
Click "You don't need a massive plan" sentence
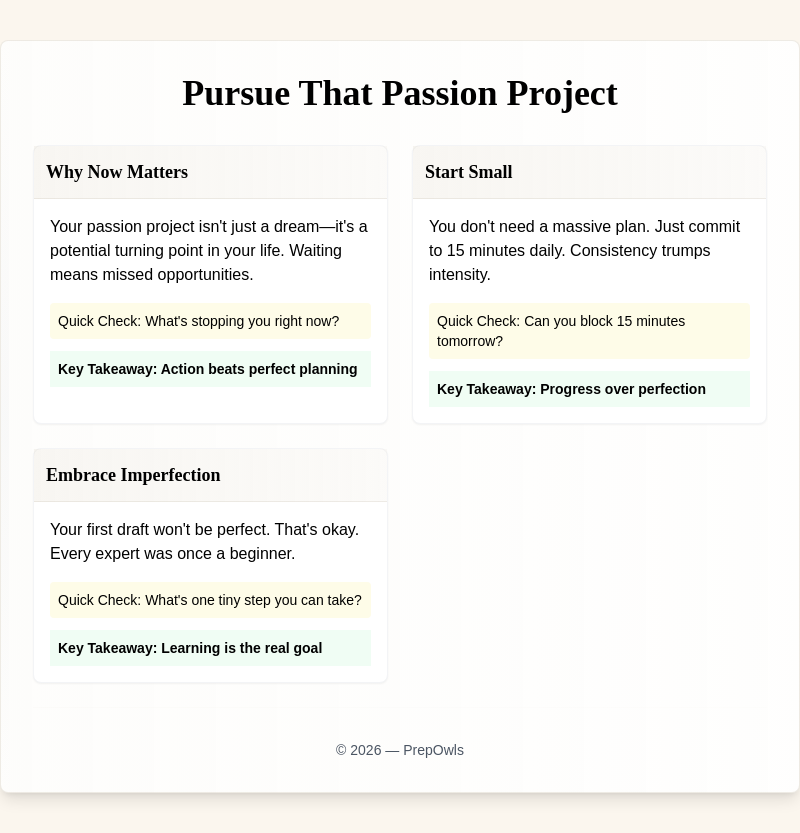coord(538,227)
